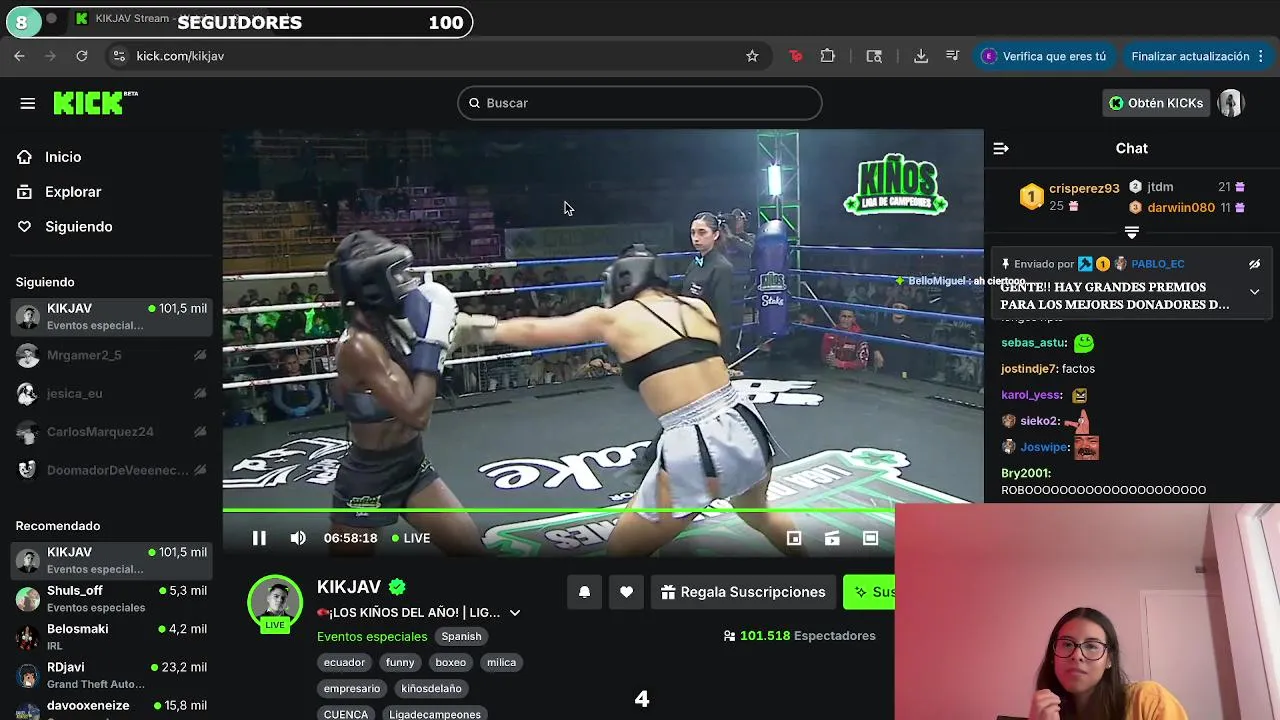Open Explorar in the sidebar

pyautogui.click(x=73, y=192)
